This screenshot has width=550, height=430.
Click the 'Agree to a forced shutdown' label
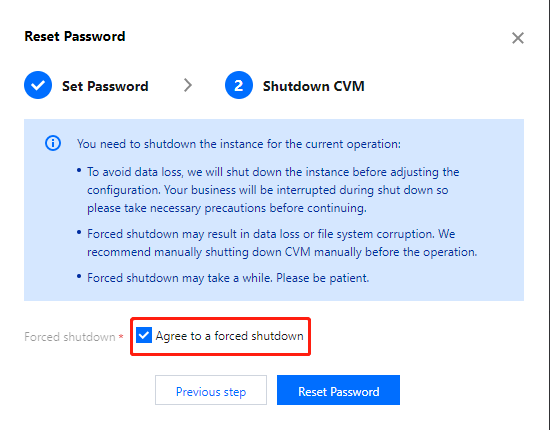pyautogui.click(x=230, y=336)
